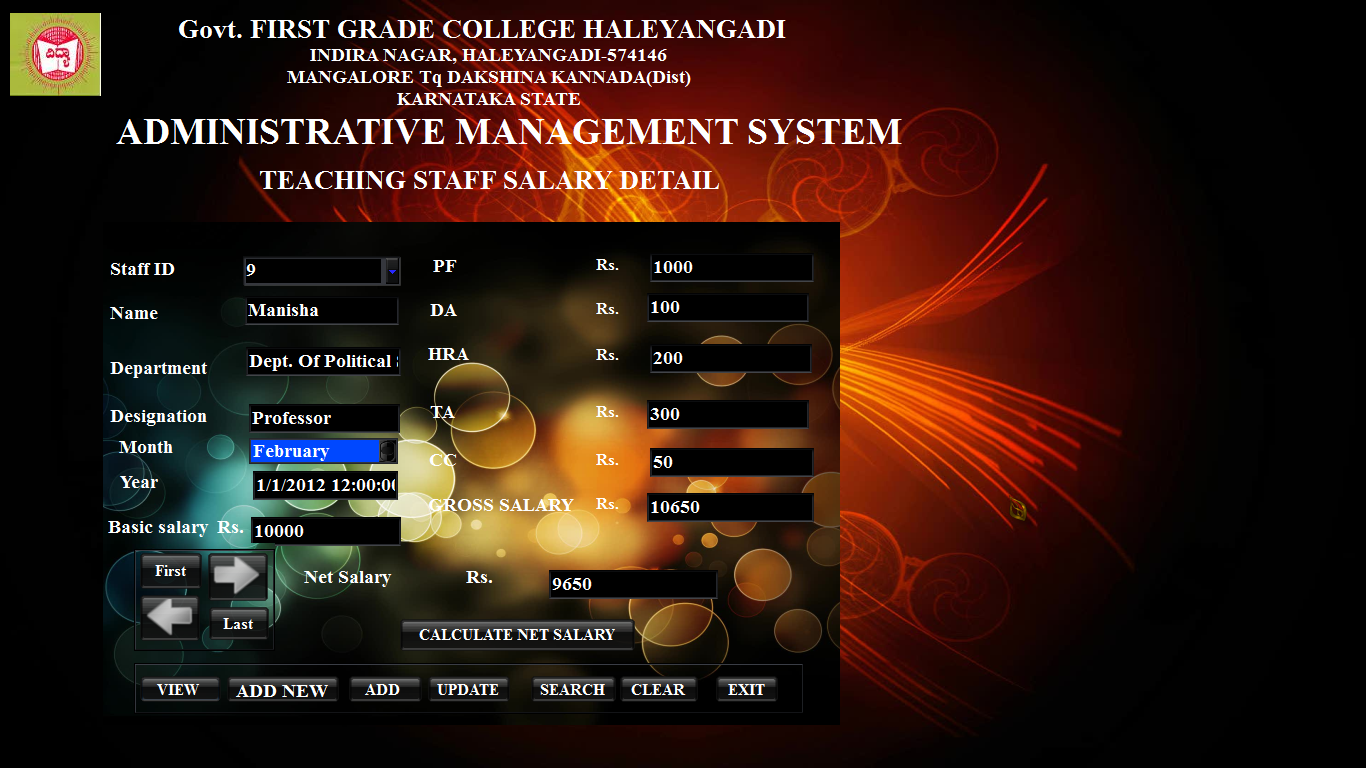Screen dimensions: 1366x768
Task: Click the Year field showing 1/1/2012
Action: (325, 486)
